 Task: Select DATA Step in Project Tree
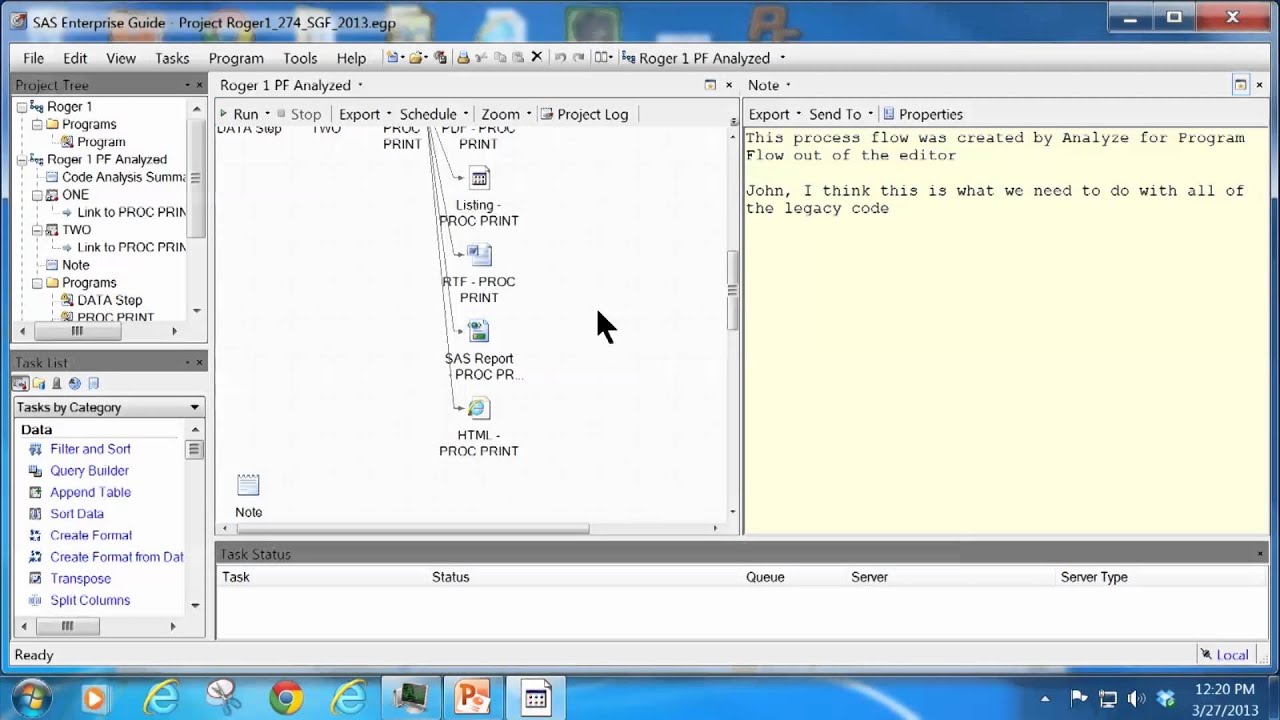(109, 300)
